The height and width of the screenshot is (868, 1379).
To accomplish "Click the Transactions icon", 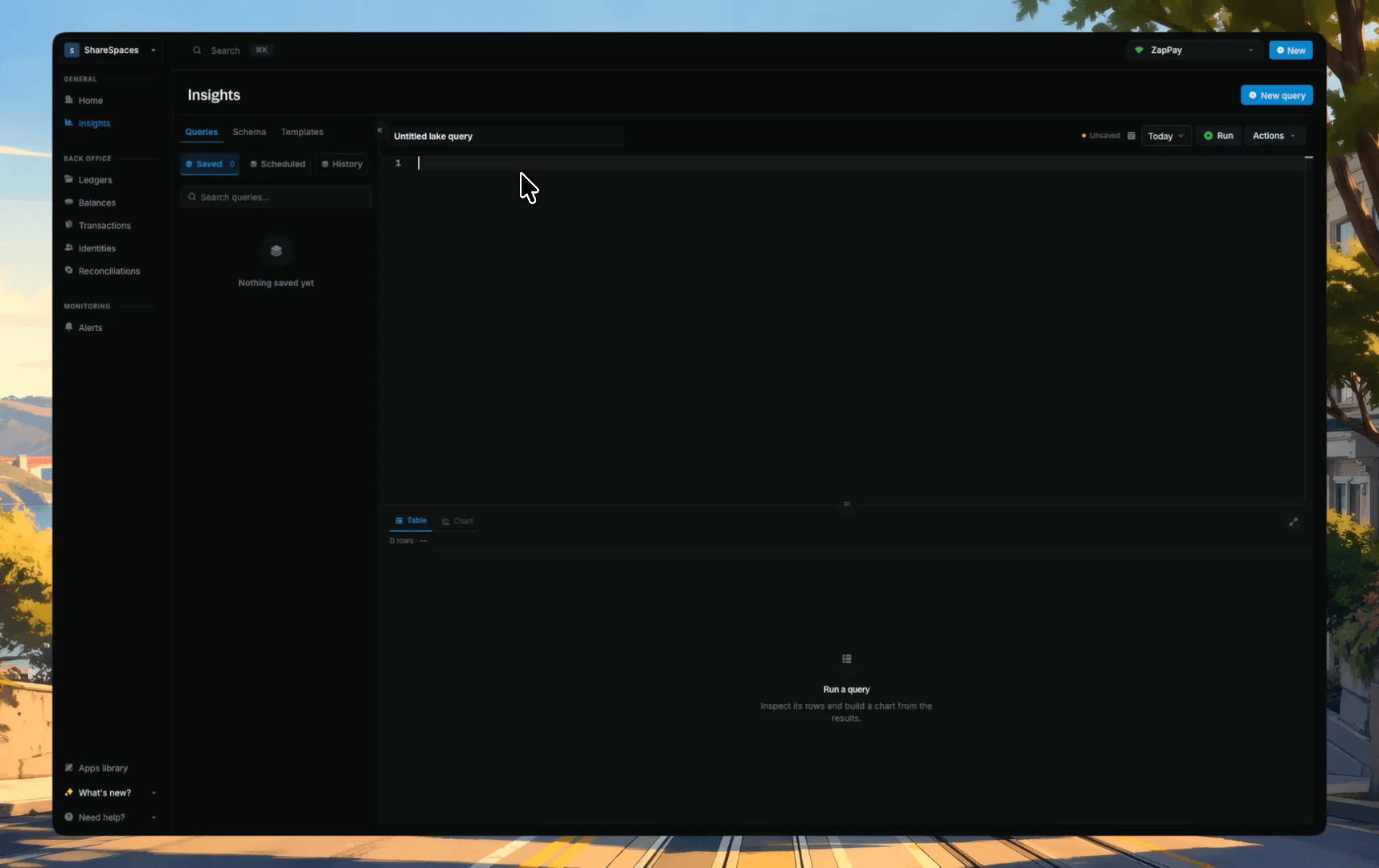I will tap(69, 225).
